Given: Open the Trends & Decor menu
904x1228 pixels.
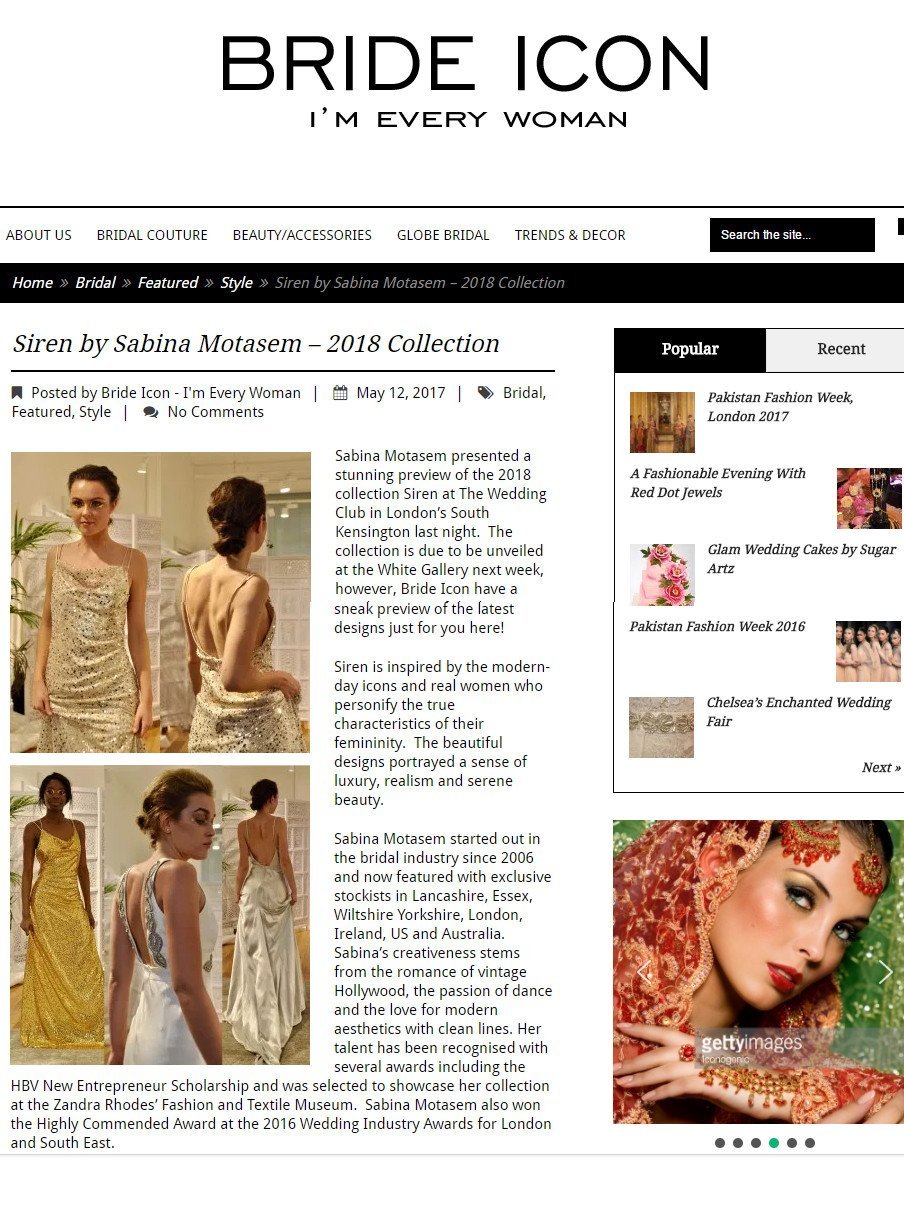Looking at the screenshot, I should 570,235.
